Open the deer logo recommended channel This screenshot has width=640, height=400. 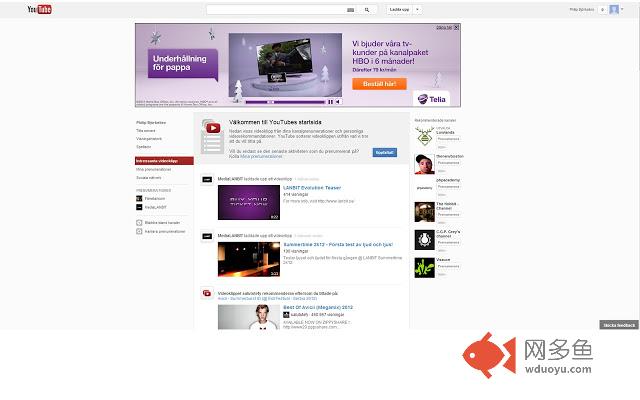pos(424,136)
